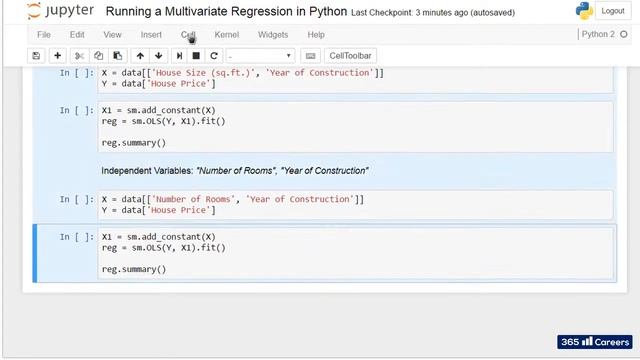Copy selected cells icon
The width and height of the screenshot is (640, 360).
tap(98, 56)
